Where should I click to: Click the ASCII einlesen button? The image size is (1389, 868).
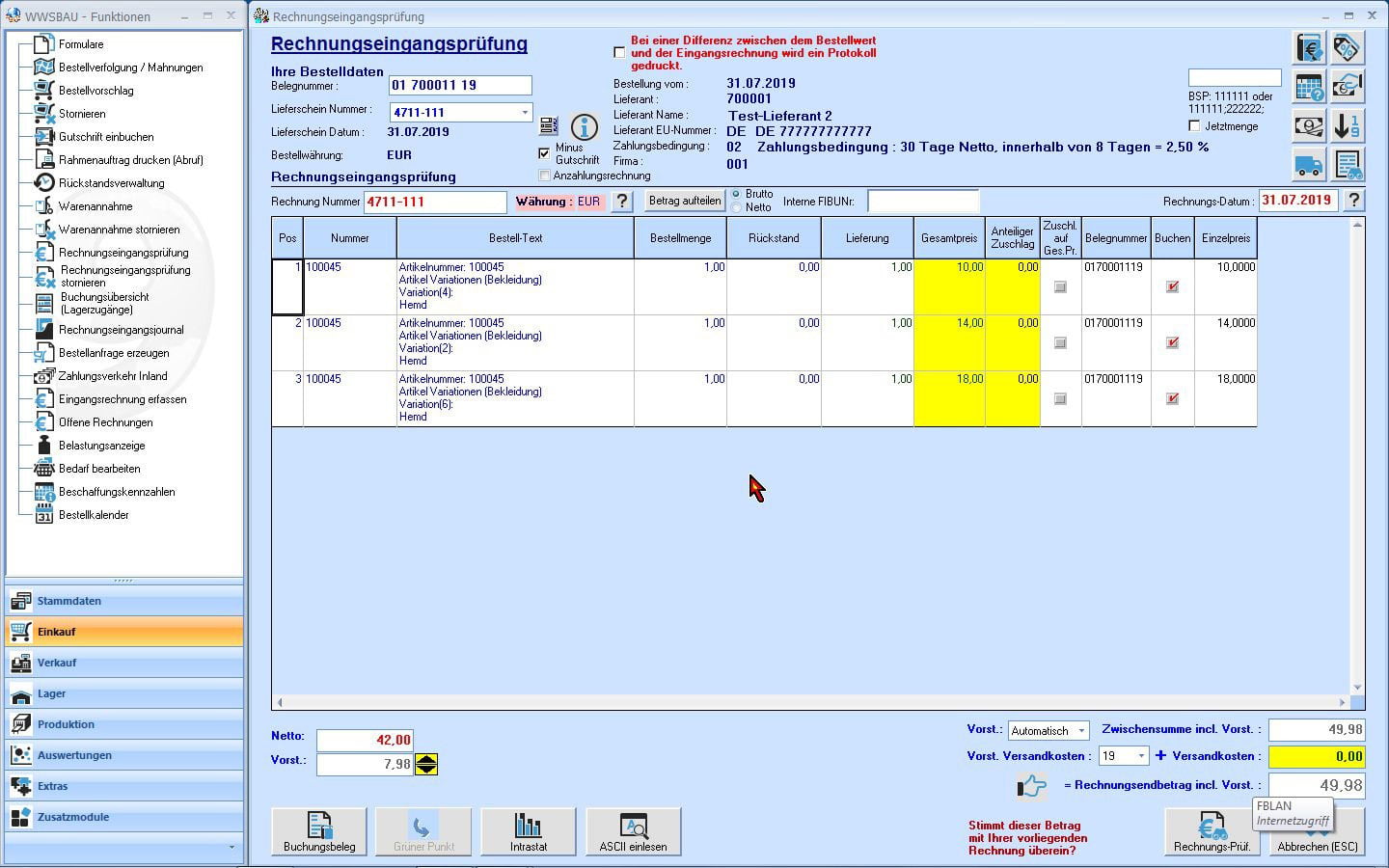pos(633,831)
